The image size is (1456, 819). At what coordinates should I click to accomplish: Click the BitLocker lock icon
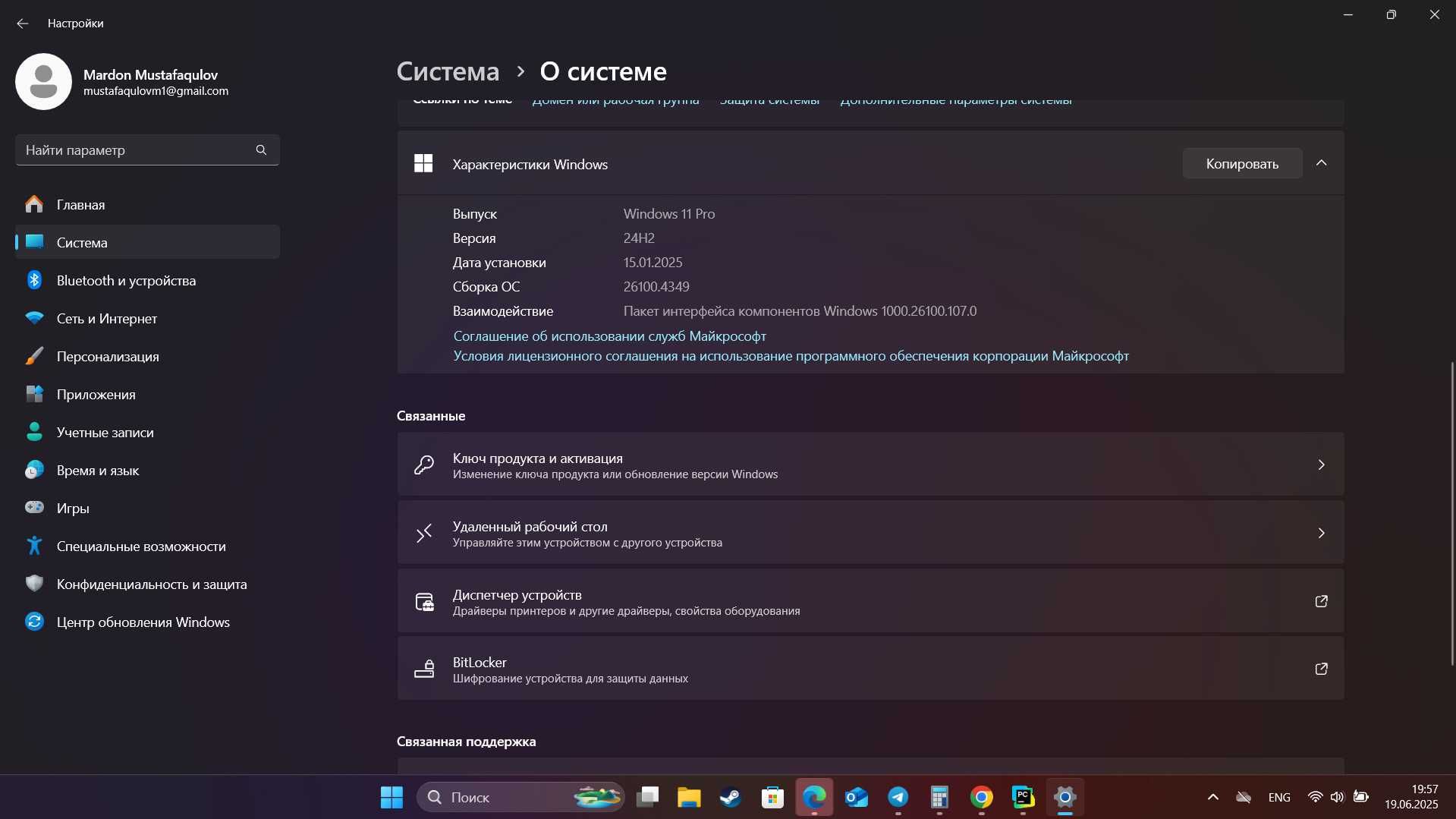pos(424,669)
